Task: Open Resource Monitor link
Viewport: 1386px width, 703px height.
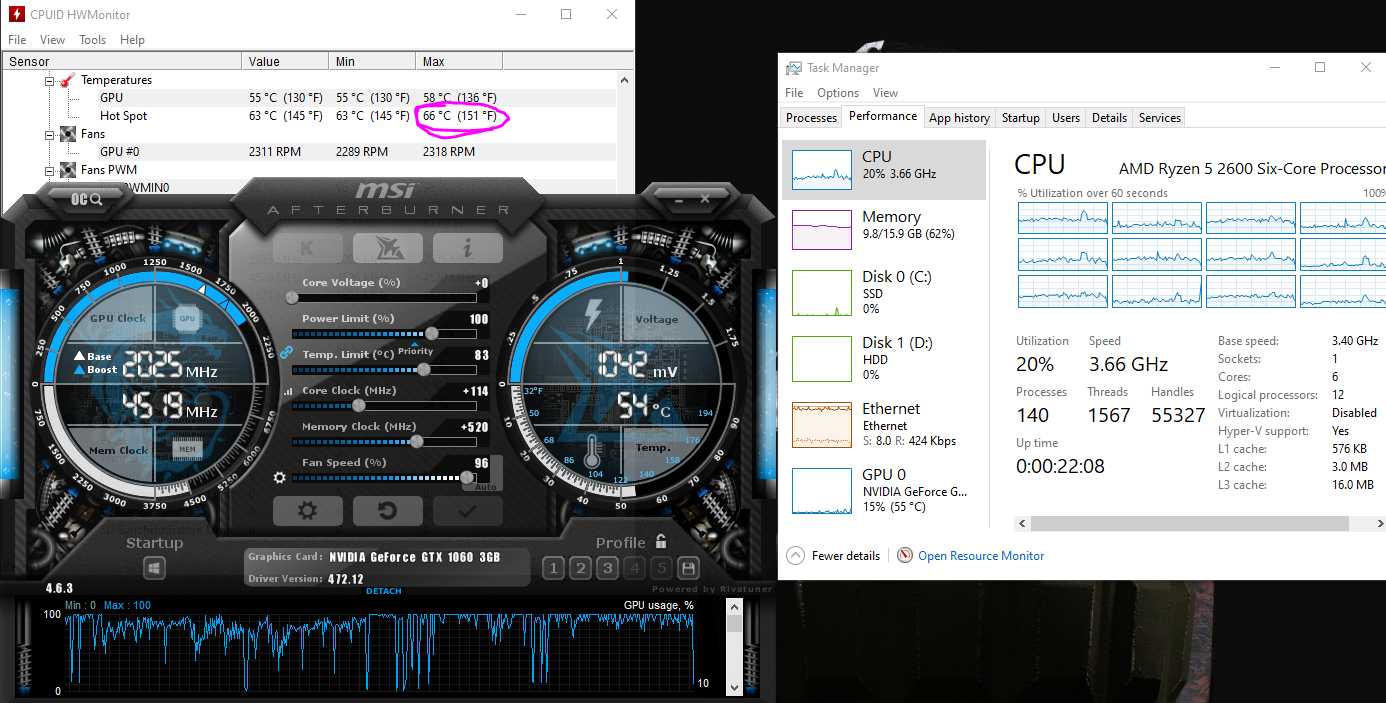Action: 971,556
